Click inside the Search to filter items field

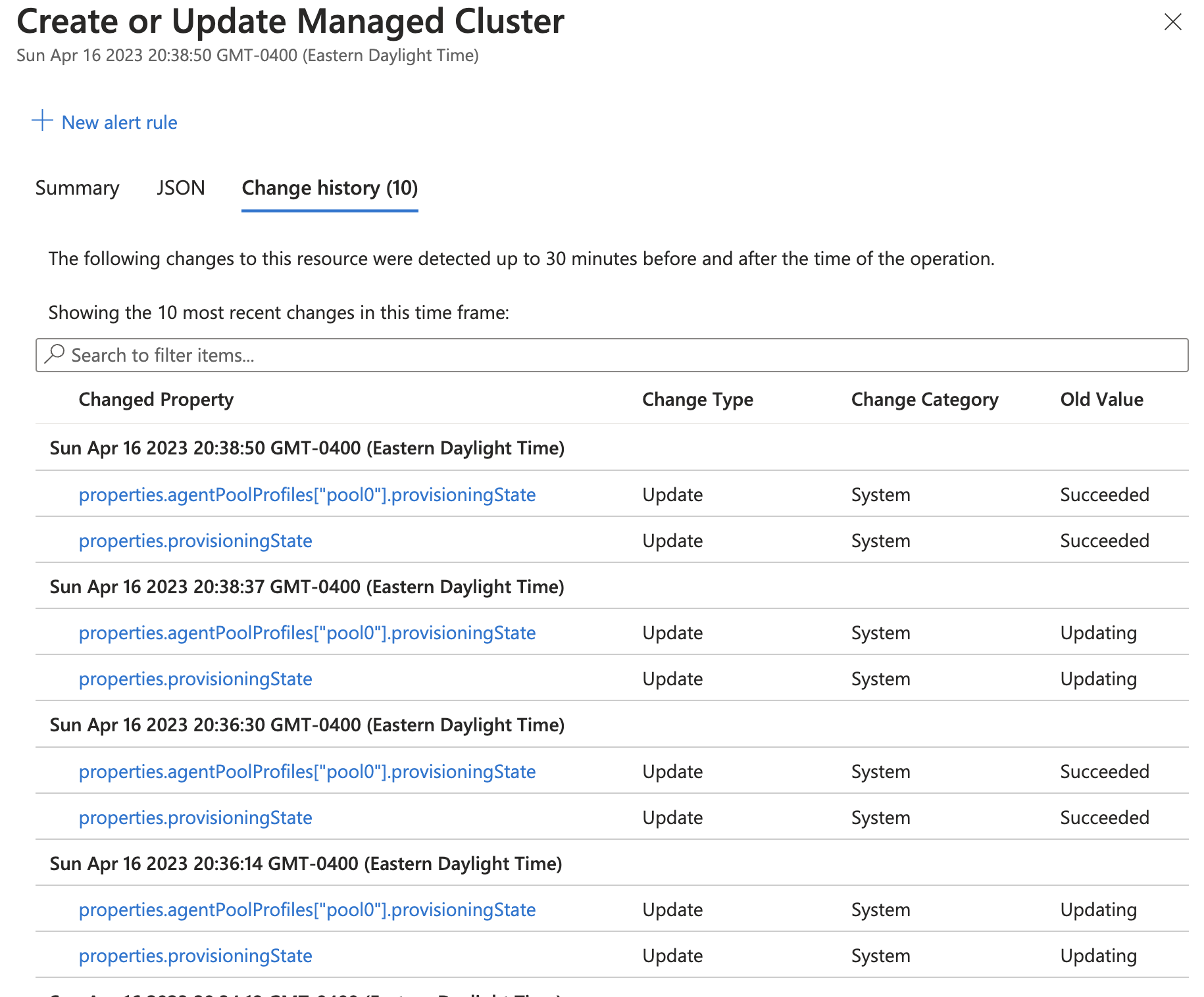pyautogui.click(x=395, y=355)
